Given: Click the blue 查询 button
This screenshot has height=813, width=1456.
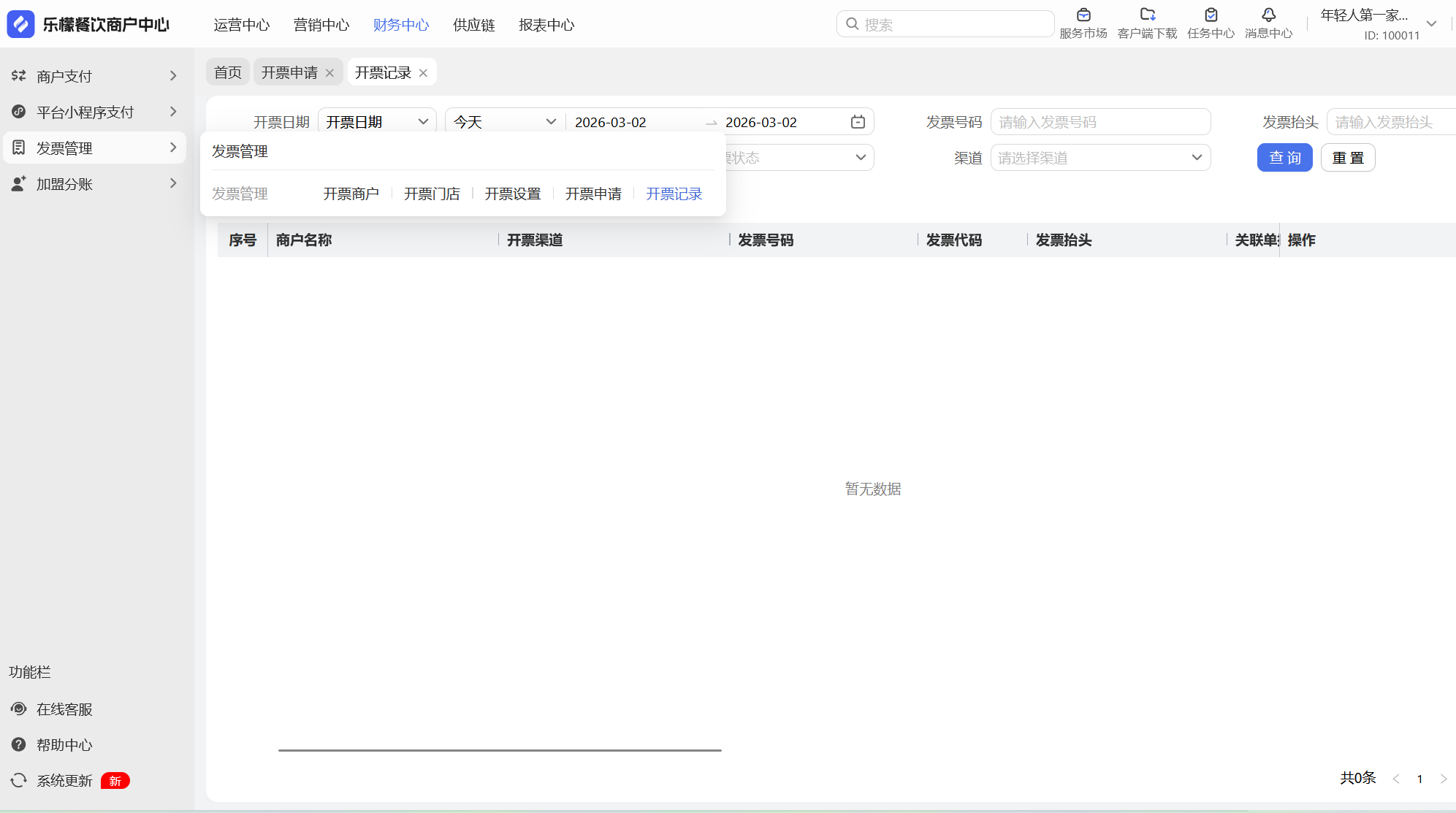Looking at the screenshot, I should (1284, 158).
